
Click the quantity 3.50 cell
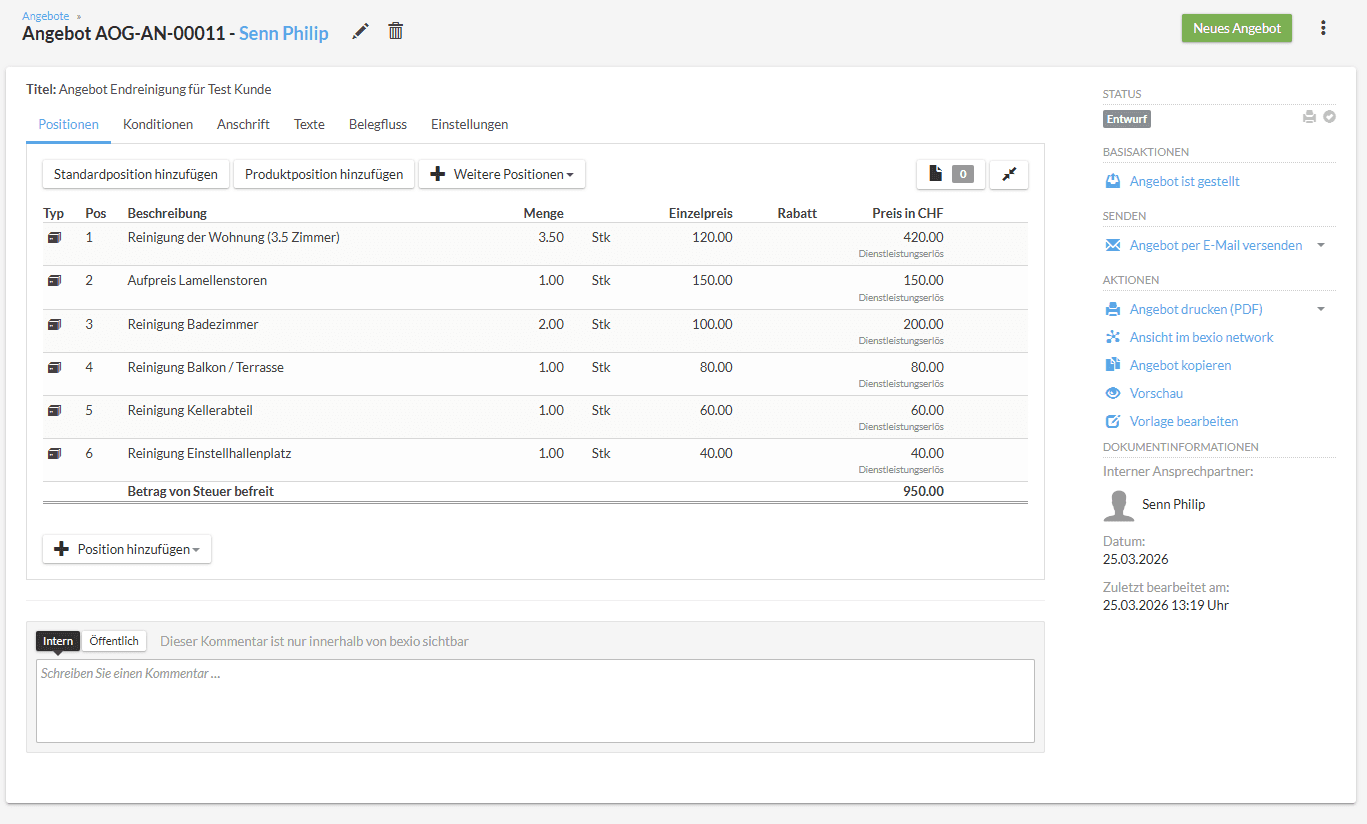(x=551, y=238)
